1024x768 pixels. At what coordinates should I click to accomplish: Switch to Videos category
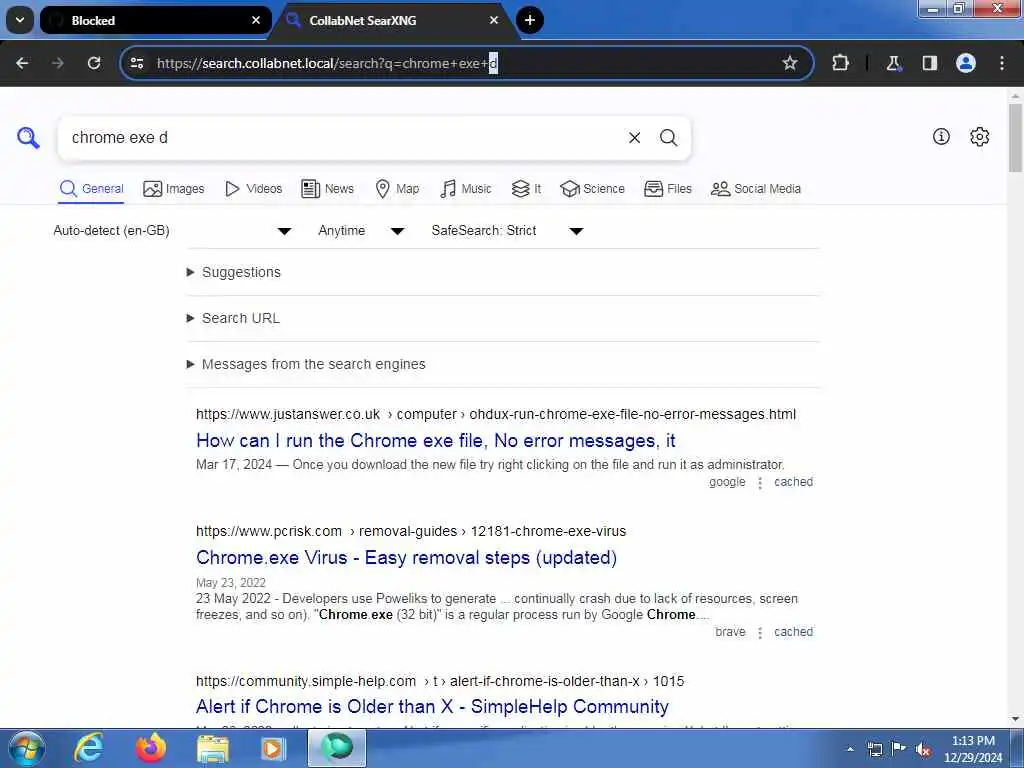[x=253, y=189]
